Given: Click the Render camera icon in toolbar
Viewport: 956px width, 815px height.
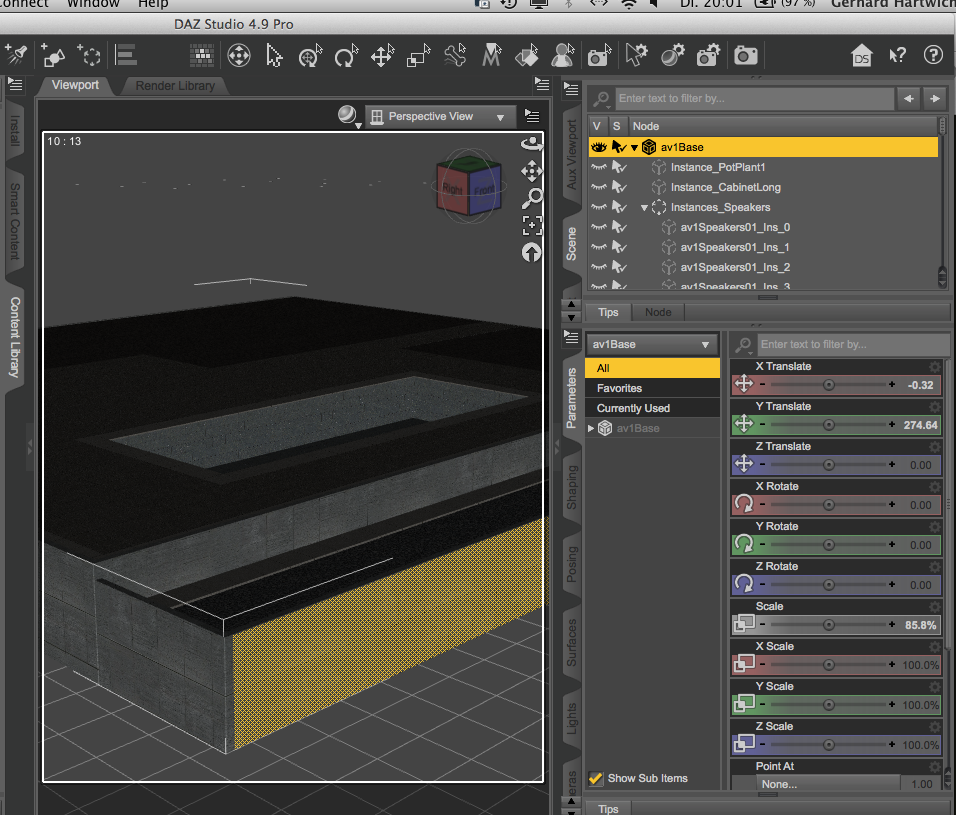Looking at the screenshot, I should [x=745, y=55].
